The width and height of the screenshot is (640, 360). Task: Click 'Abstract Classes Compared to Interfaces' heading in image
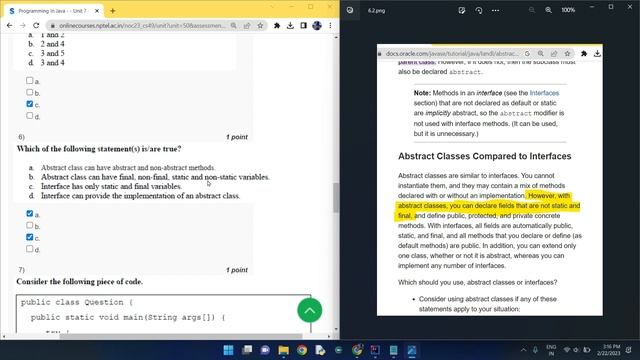tap(484, 156)
